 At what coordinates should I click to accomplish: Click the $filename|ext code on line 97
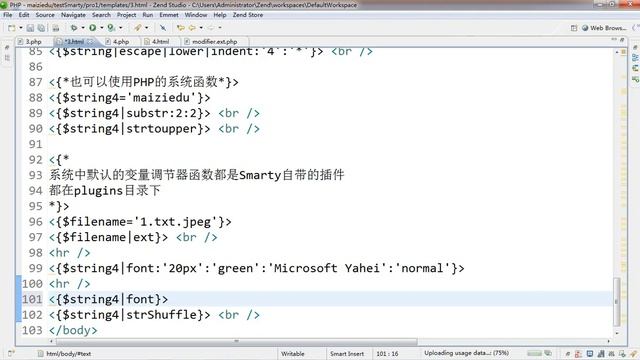coord(109,237)
